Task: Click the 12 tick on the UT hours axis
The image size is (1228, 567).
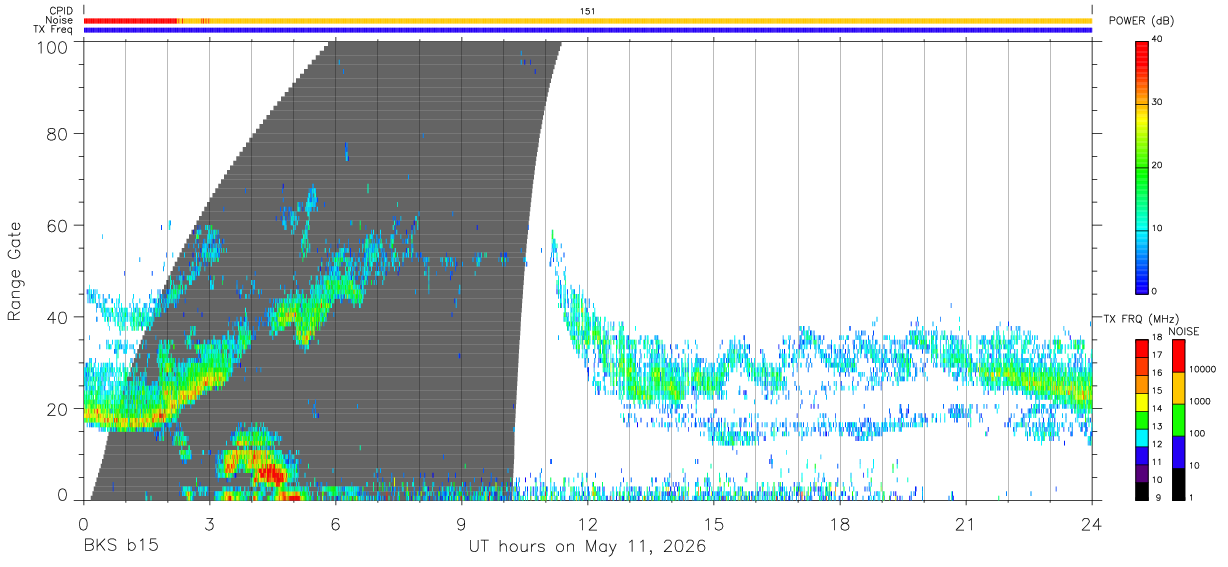Action: [x=587, y=524]
